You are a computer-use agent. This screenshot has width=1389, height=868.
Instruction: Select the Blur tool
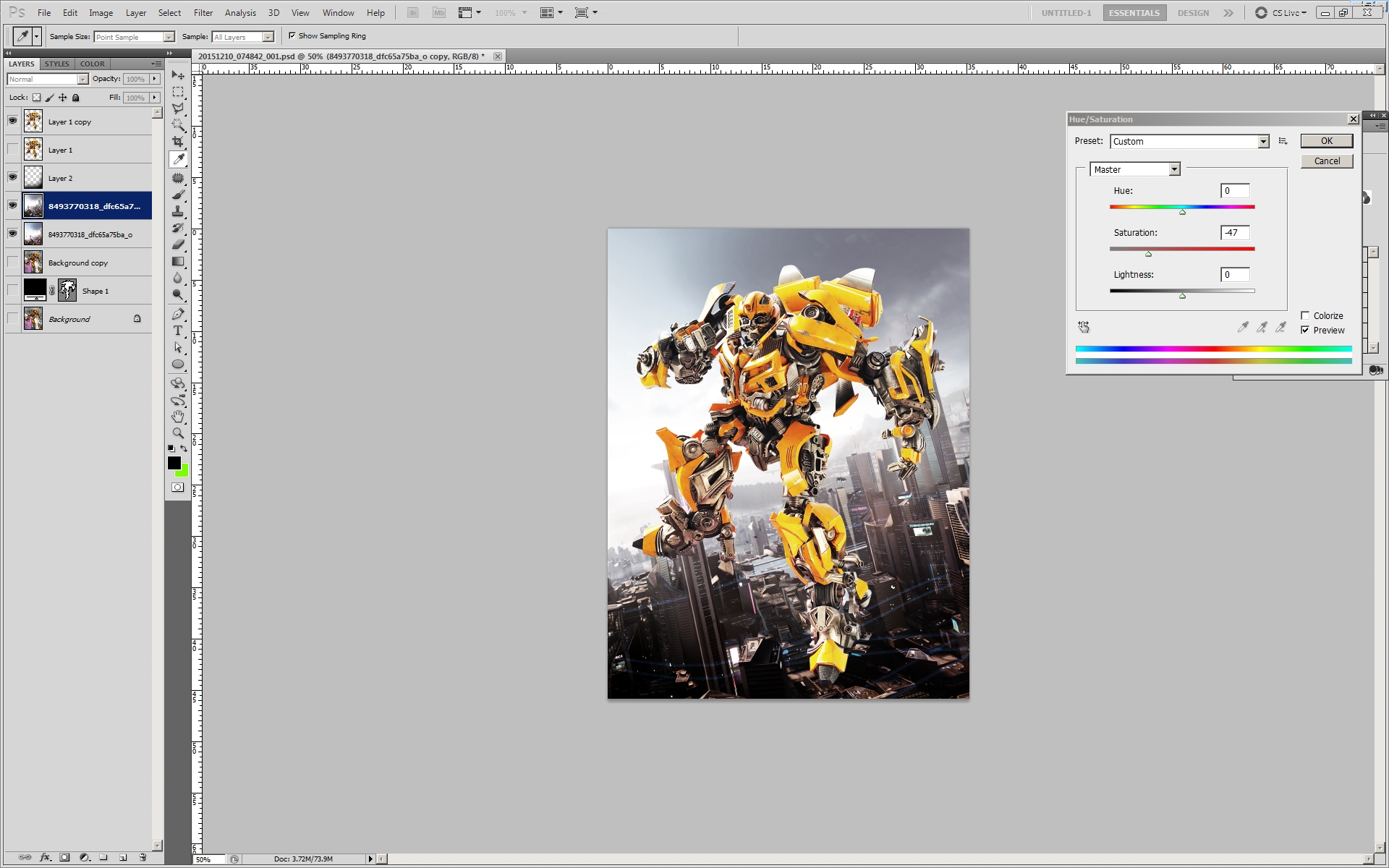[x=178, y=278]
